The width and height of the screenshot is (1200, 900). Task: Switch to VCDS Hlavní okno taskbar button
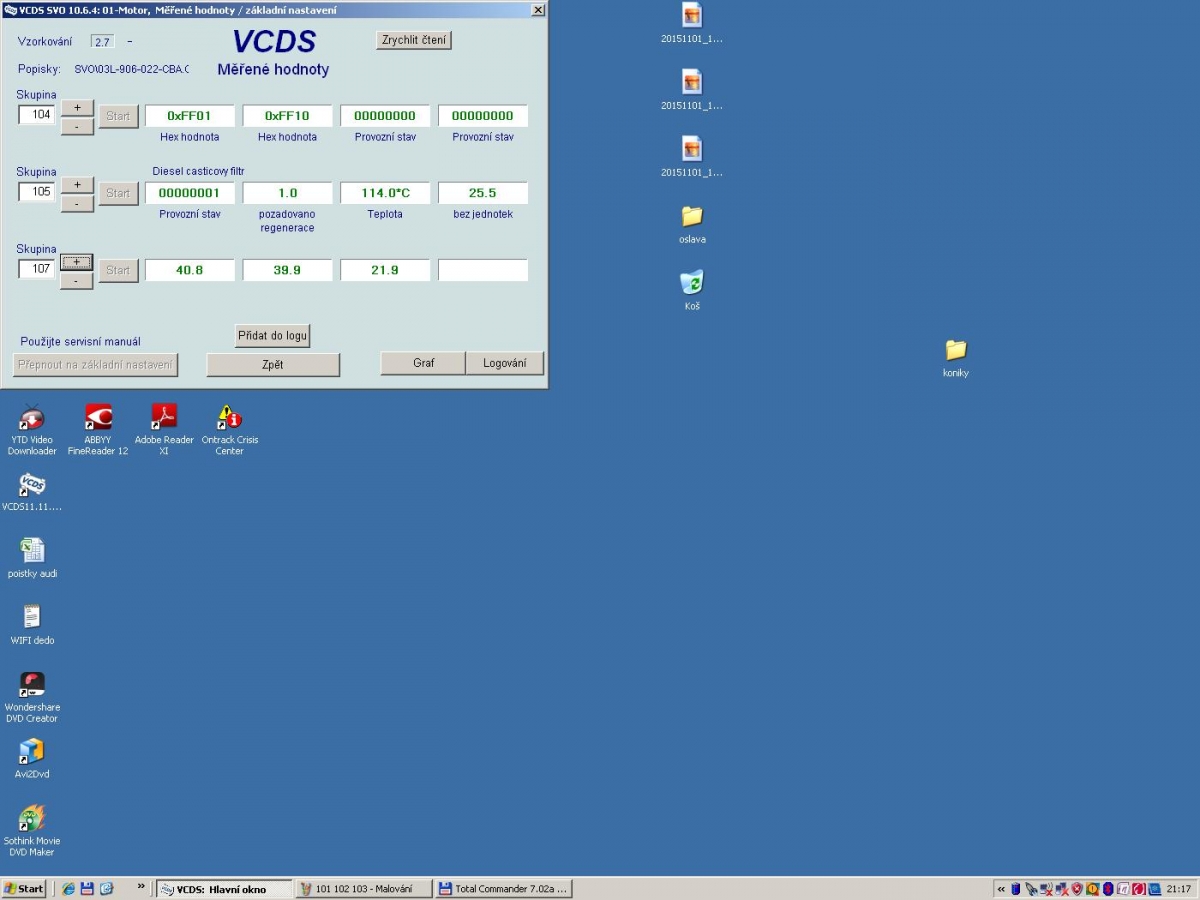[x=224, y=888]
